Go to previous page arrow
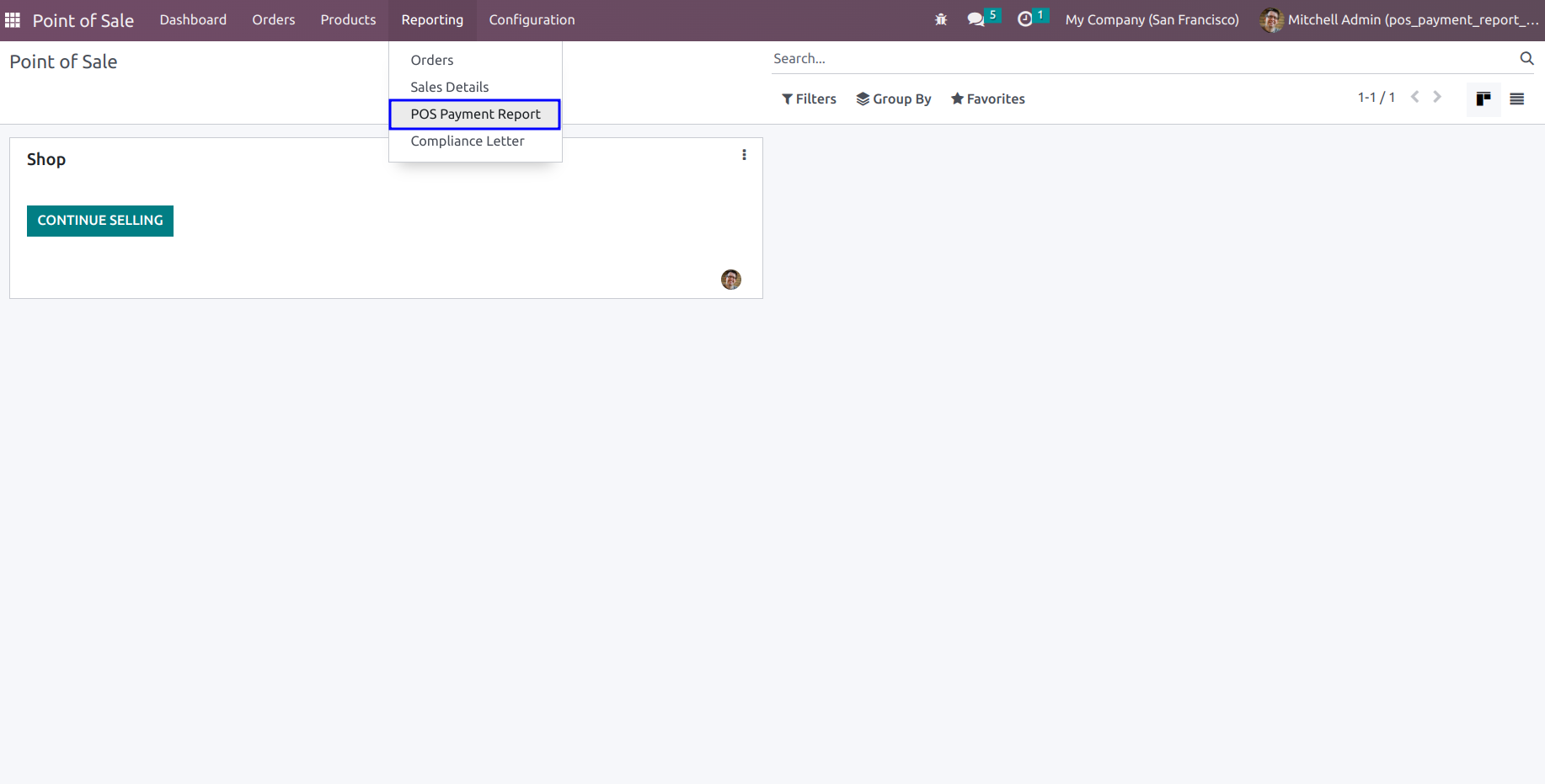This screenshot has height=784, width=1545. pos(1415,98)
